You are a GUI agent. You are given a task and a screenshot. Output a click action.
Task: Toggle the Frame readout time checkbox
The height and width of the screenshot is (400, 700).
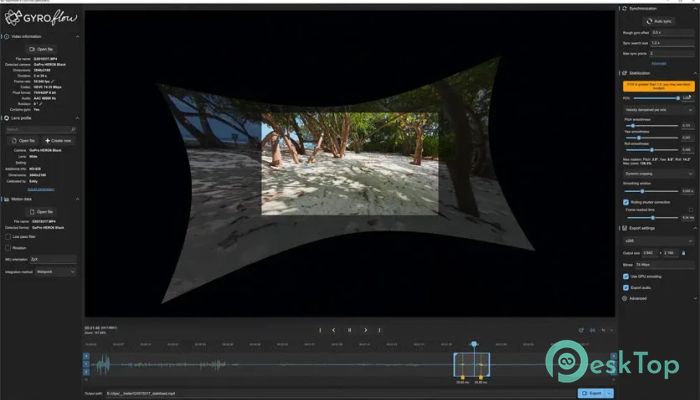click(x=692, y=210)
